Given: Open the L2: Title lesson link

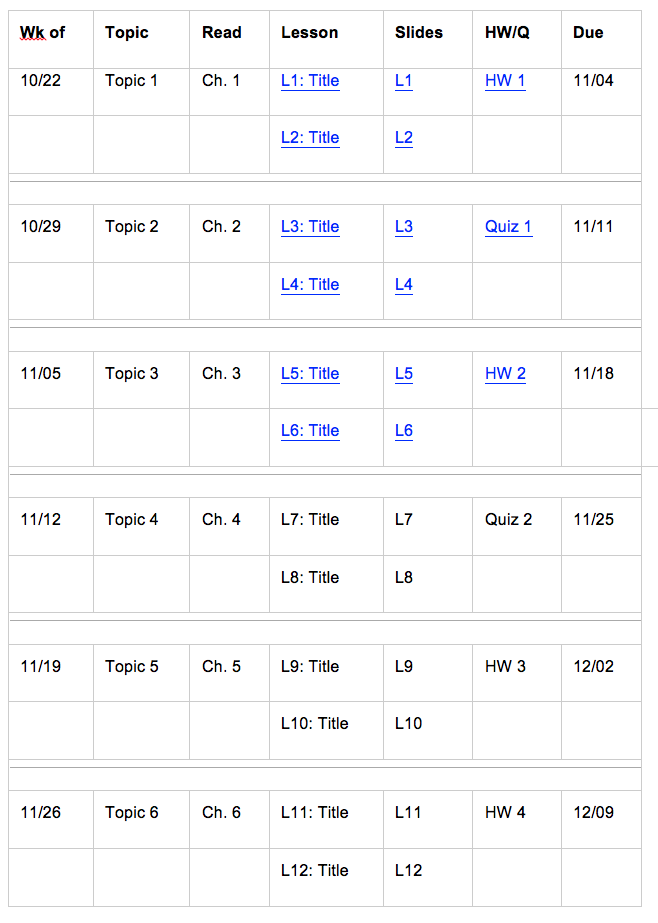Looking at the screenshot, I should (x=310, y=138).
